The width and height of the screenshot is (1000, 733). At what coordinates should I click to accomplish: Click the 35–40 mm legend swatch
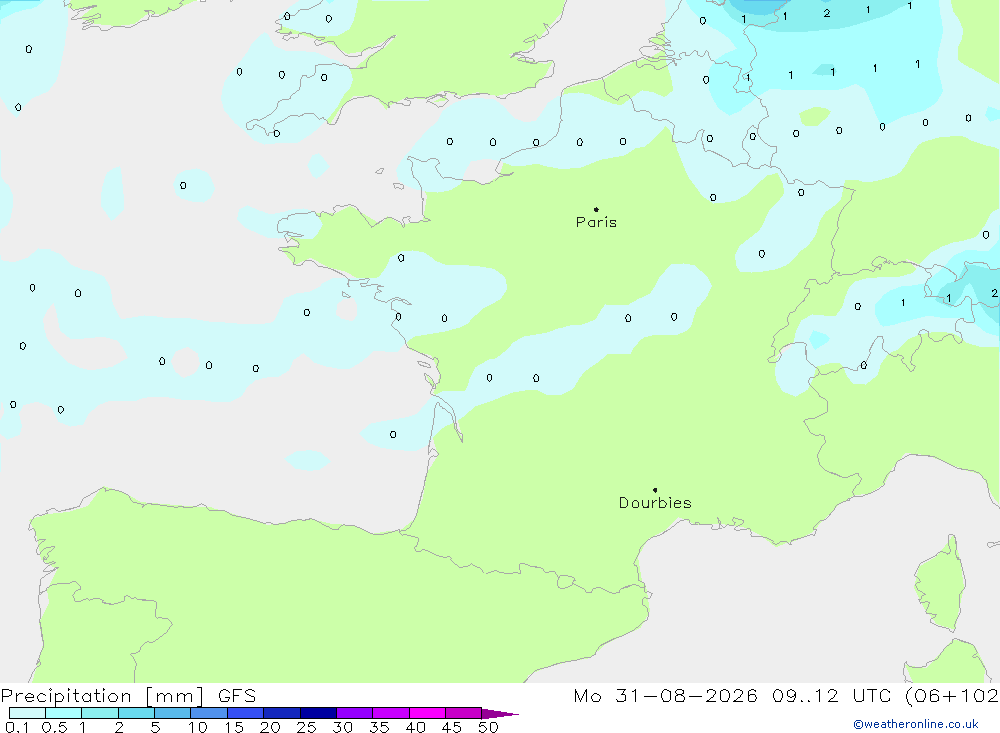coord(391,713)
